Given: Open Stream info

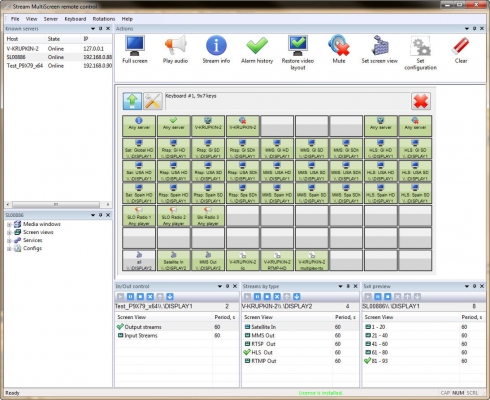Looking at the screenshot, I should [216, 45].
